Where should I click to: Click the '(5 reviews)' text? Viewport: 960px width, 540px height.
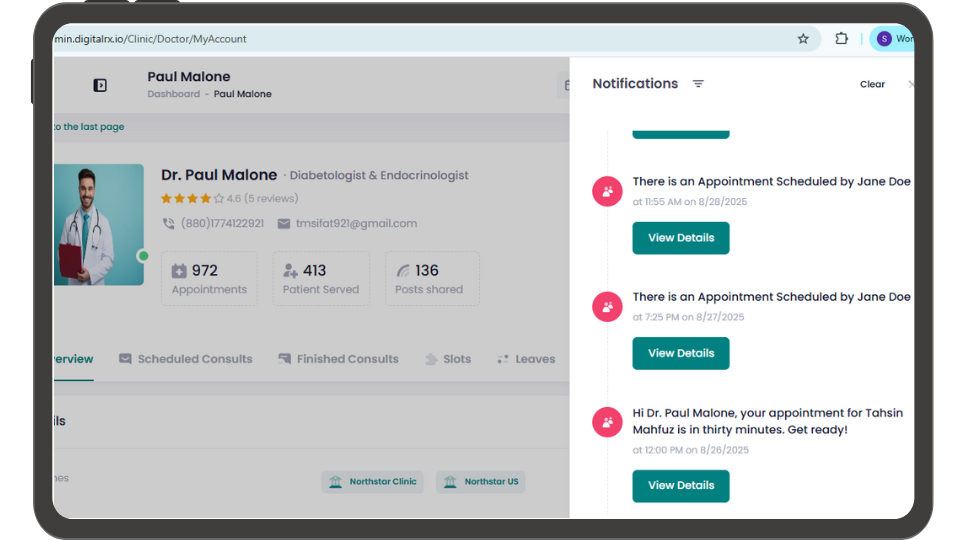[x=271, y=198]
